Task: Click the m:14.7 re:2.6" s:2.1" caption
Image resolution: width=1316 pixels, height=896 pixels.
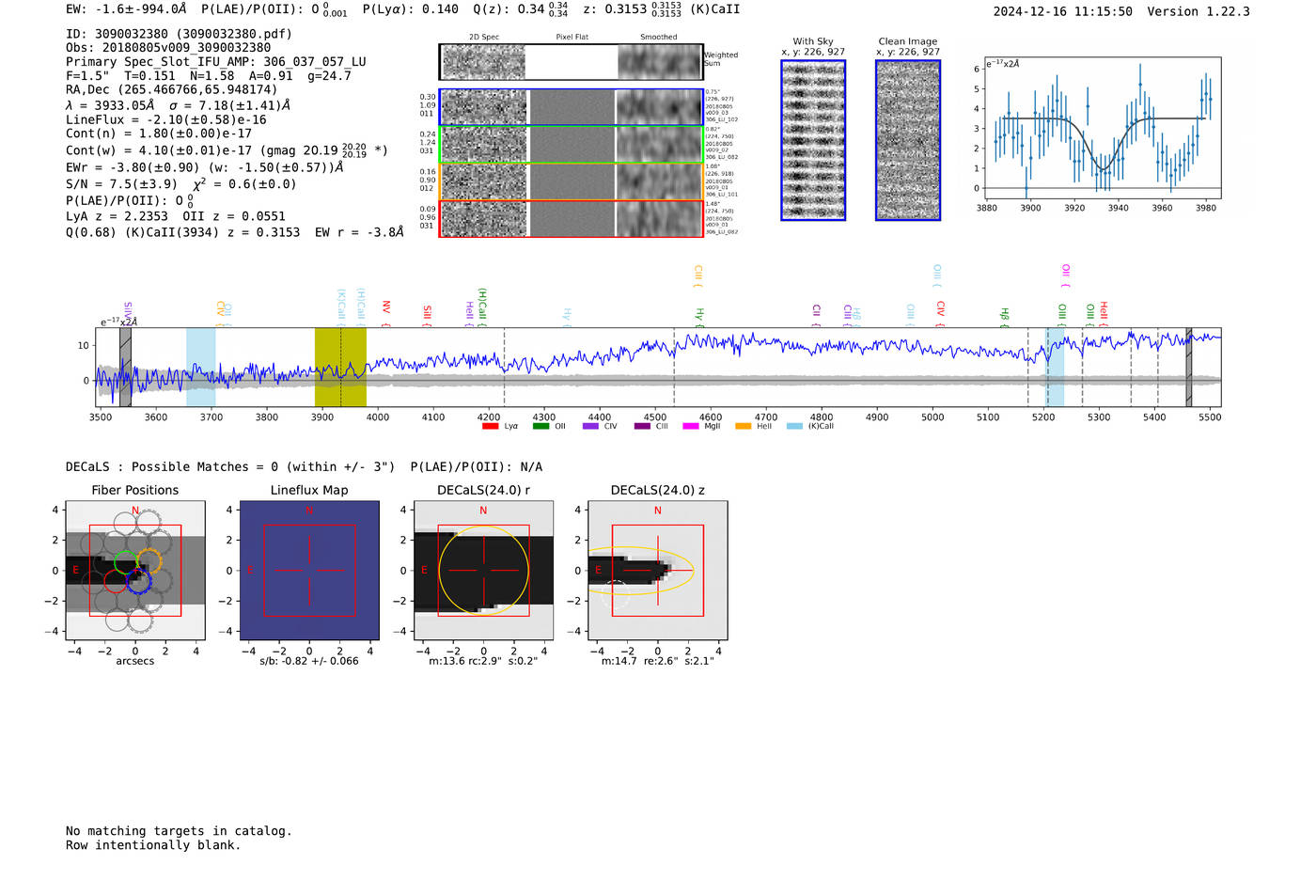Action: (658, 661)
